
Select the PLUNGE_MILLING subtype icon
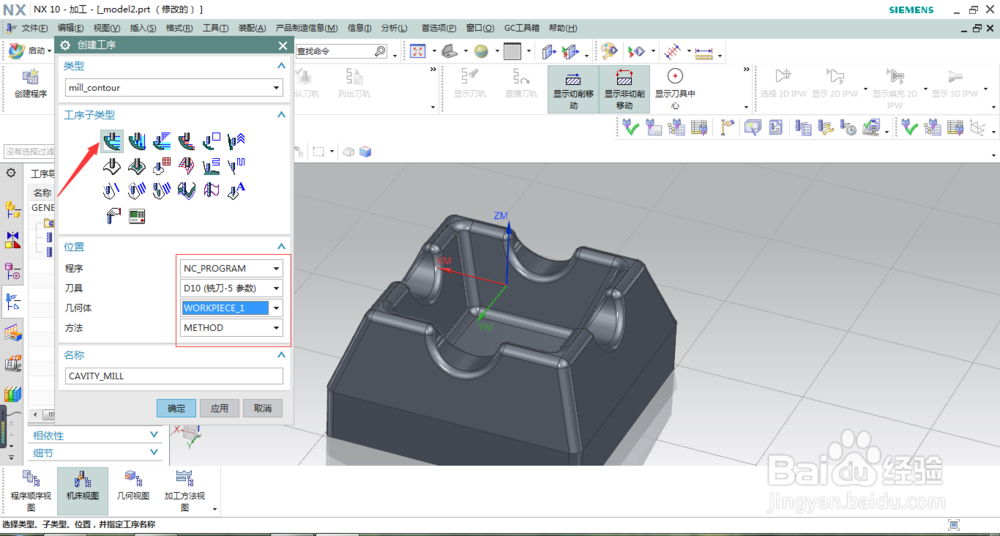[x=137, y=140]
